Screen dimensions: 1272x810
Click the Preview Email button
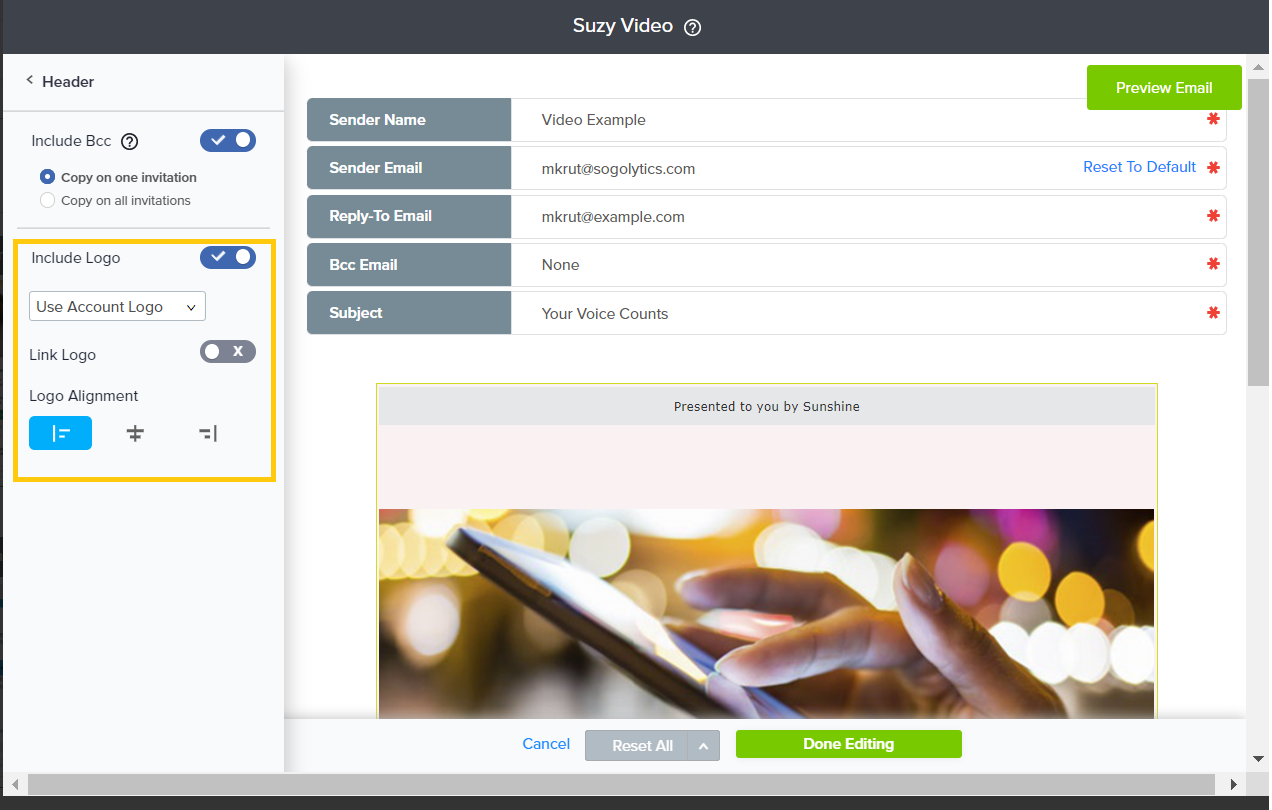point(1163,88)
